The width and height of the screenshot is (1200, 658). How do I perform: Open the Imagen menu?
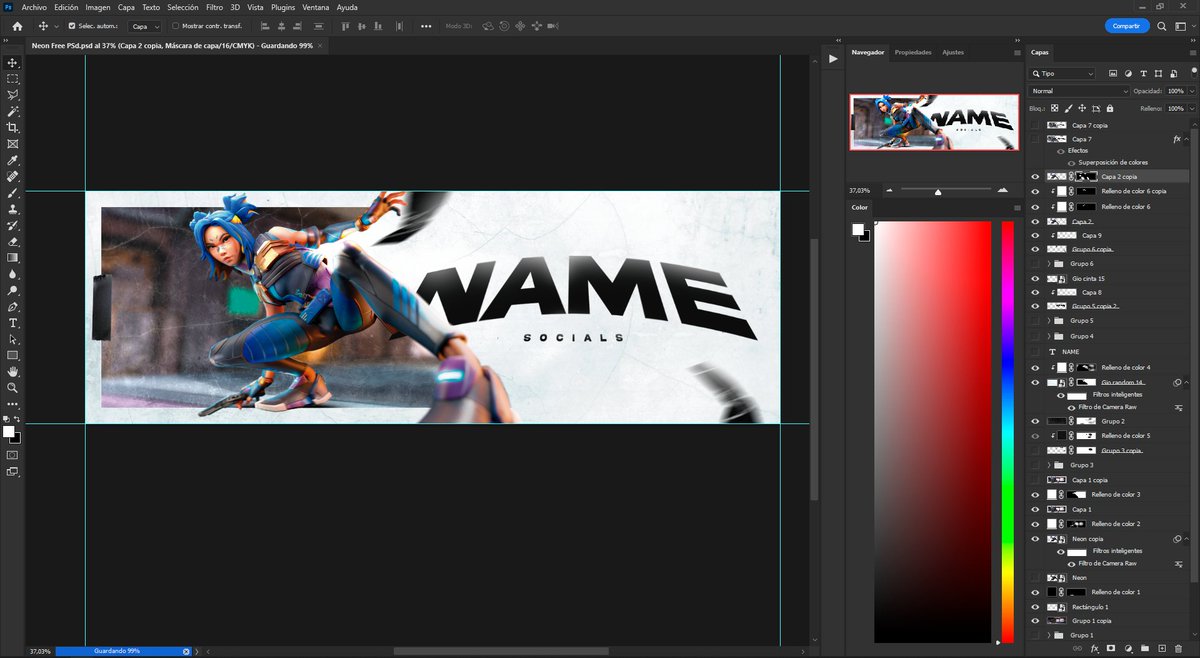point(98,7)
